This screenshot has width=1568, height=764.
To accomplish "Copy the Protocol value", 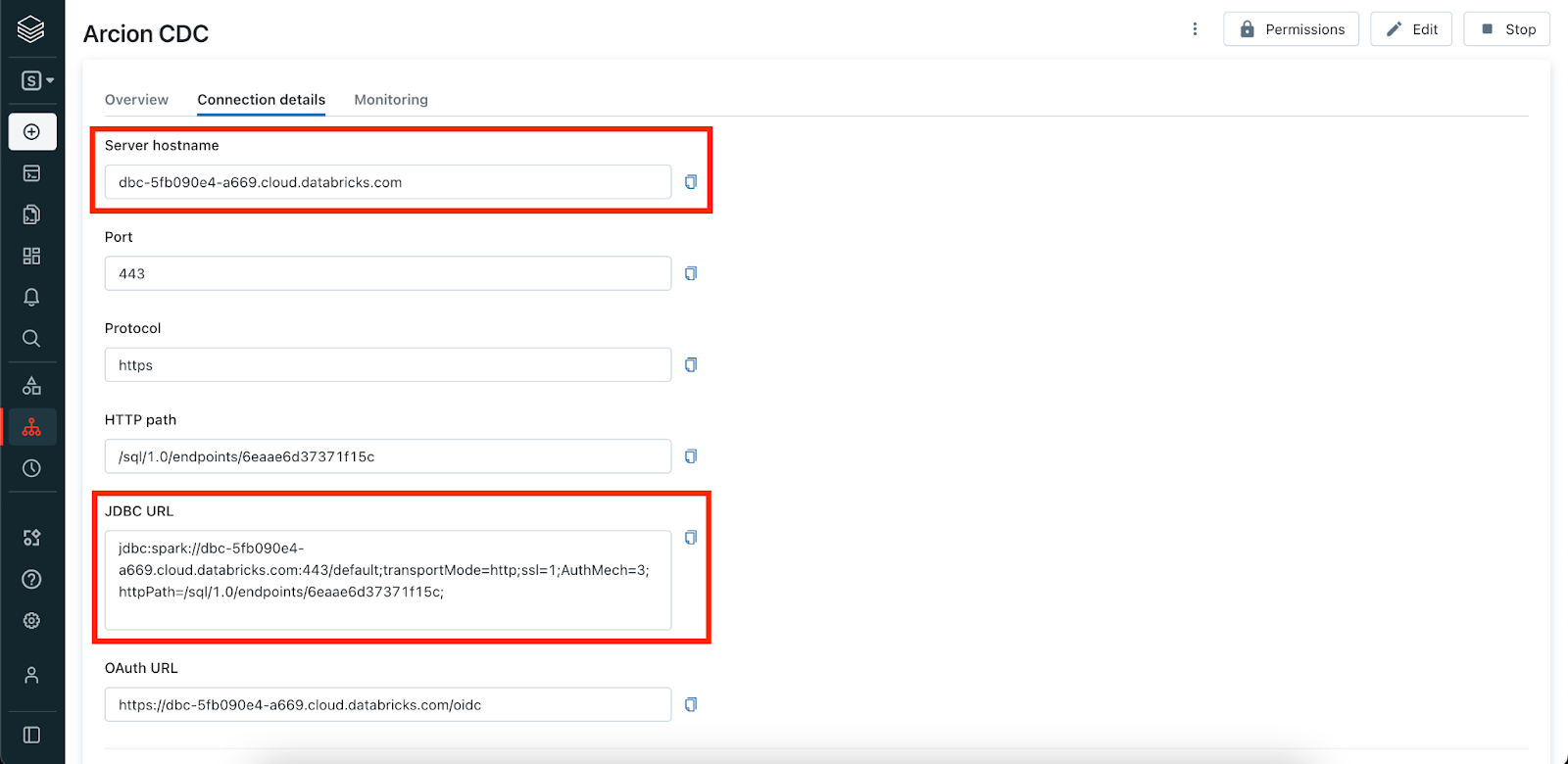I will click(691, 364).
